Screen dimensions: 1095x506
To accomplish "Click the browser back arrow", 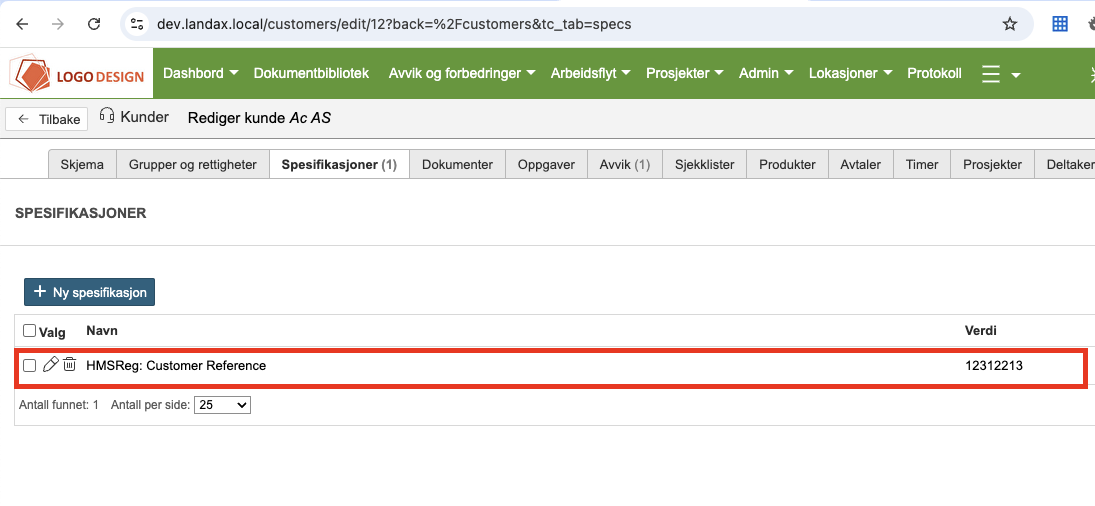I will (x=23, y=23).
